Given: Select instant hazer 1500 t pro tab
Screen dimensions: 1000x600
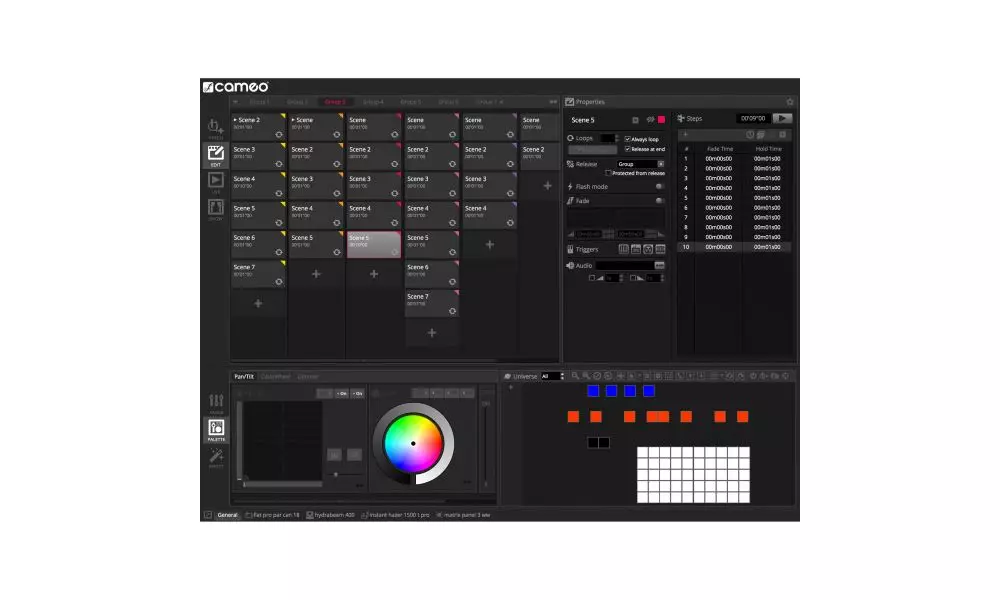Looking at the screenshot, I should click(395, 515).
